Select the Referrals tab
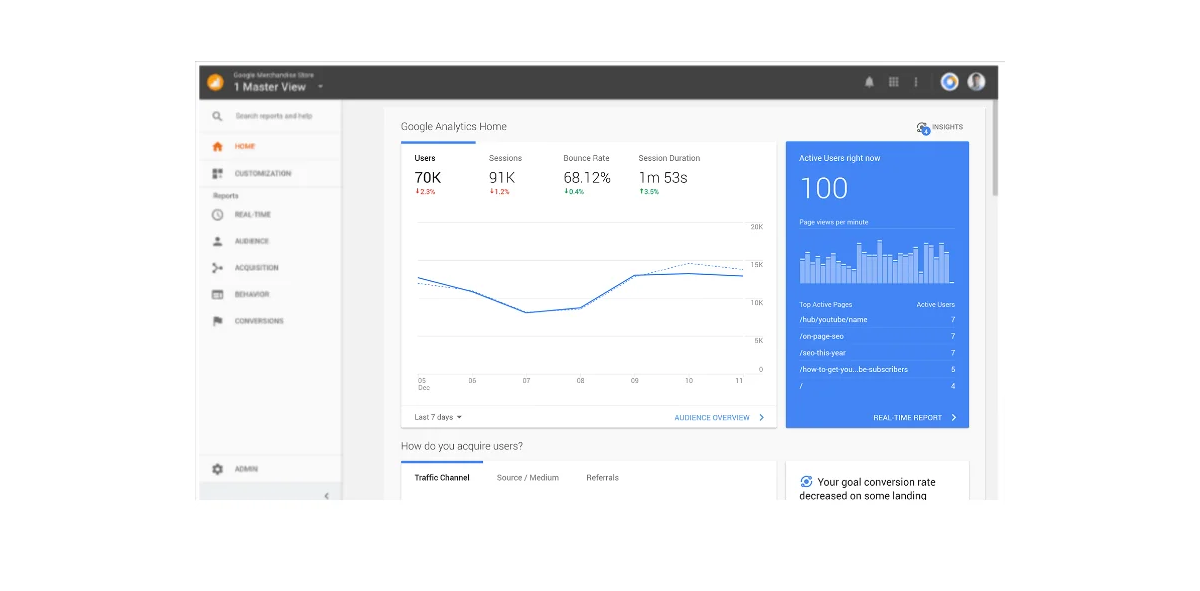The width and height of the screenshot is (1200, 591). click(x=601, y=477)
